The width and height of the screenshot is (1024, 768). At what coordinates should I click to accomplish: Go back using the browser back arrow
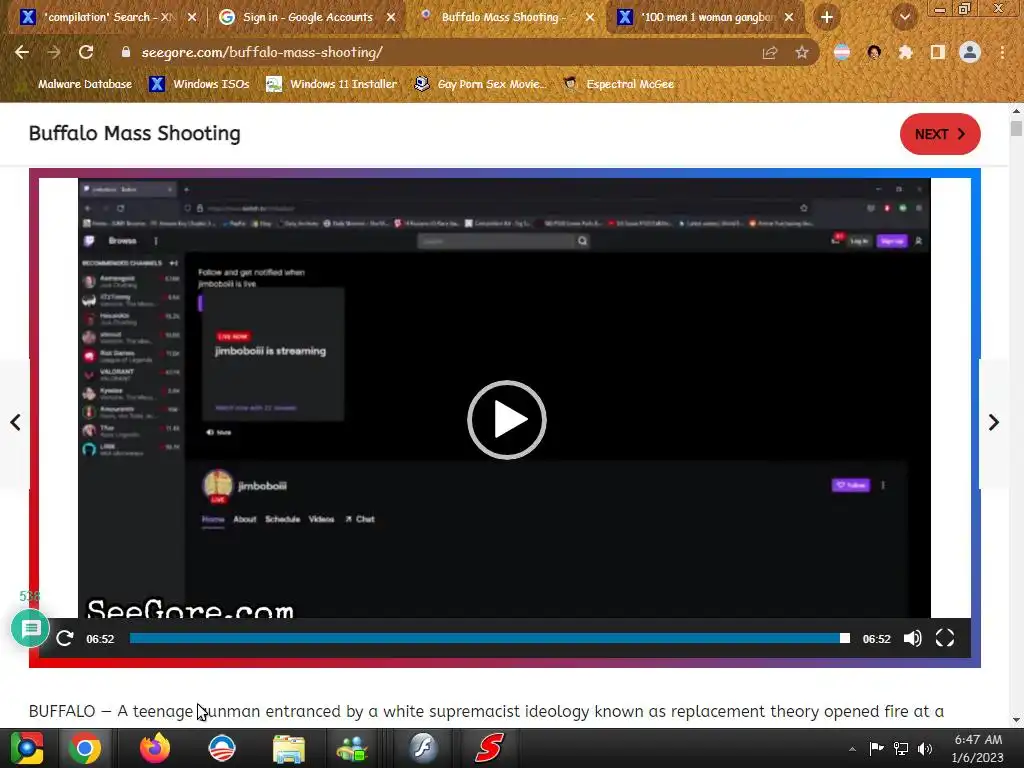[x=22, y=52]
